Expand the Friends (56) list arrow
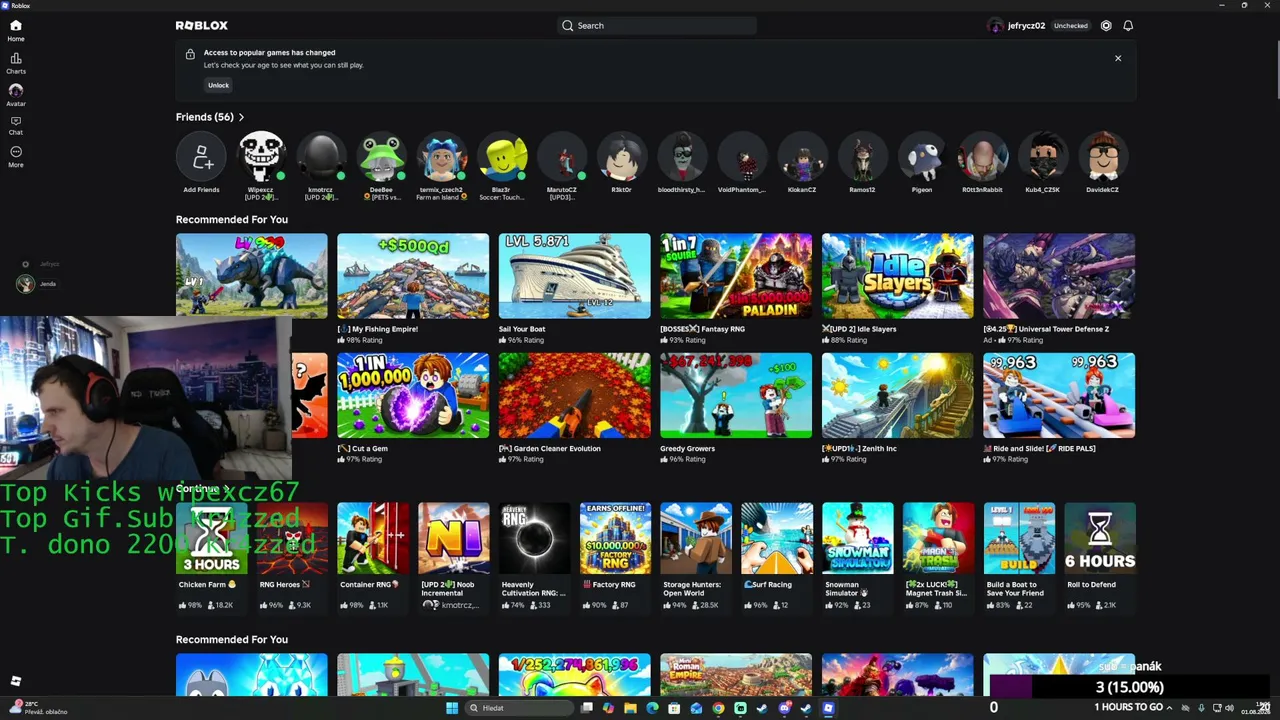The image size is (1280, 720). pos(241,117)
